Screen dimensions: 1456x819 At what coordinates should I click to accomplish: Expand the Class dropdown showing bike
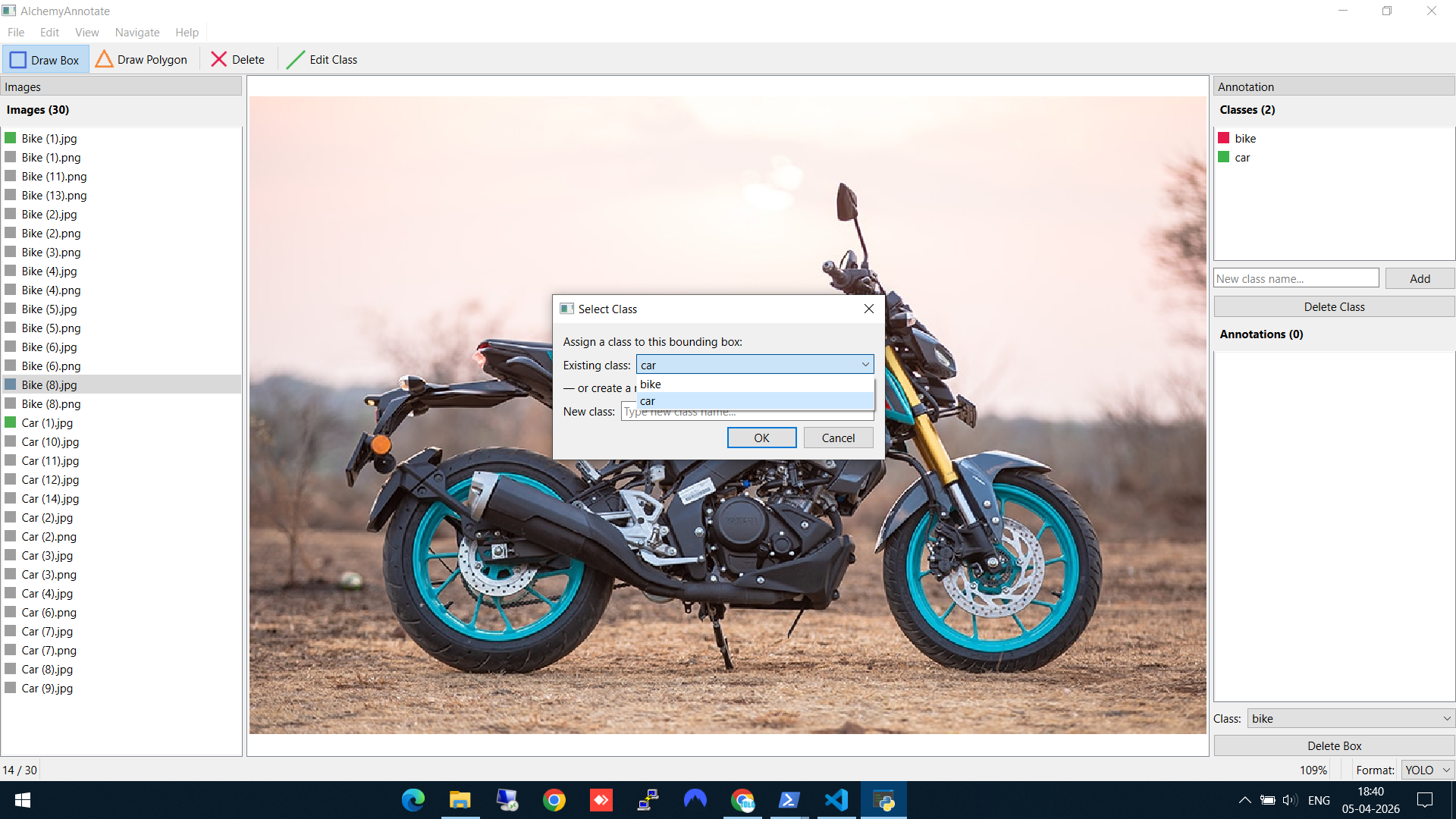pyautogui.click(x=1446, y=718)
